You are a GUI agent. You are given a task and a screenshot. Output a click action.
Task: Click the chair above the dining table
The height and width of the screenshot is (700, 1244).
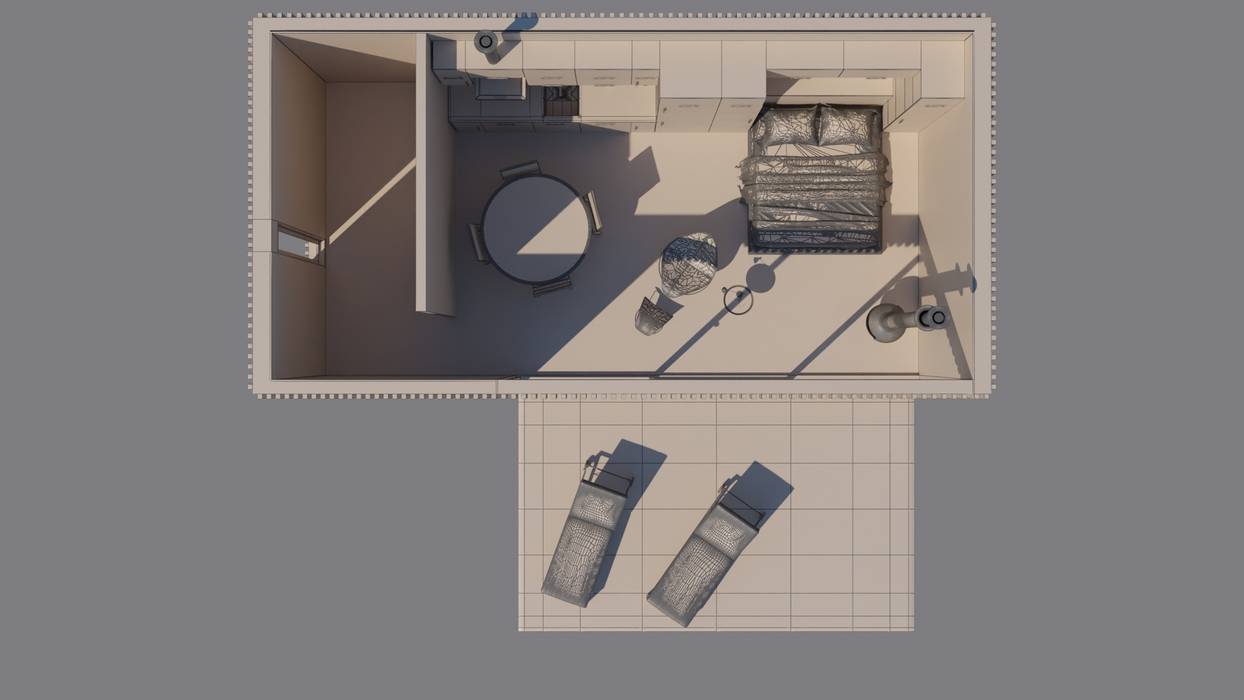click(x=520, y=170)
